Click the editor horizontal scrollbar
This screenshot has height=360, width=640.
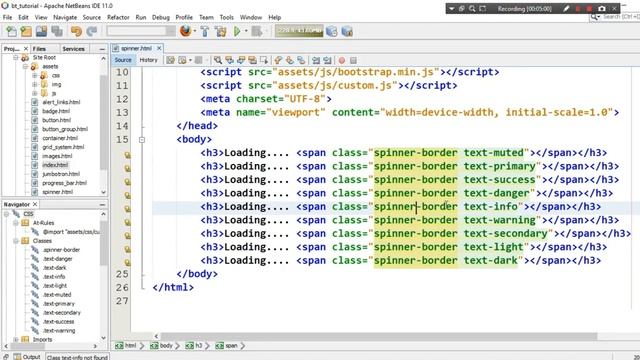379,336
